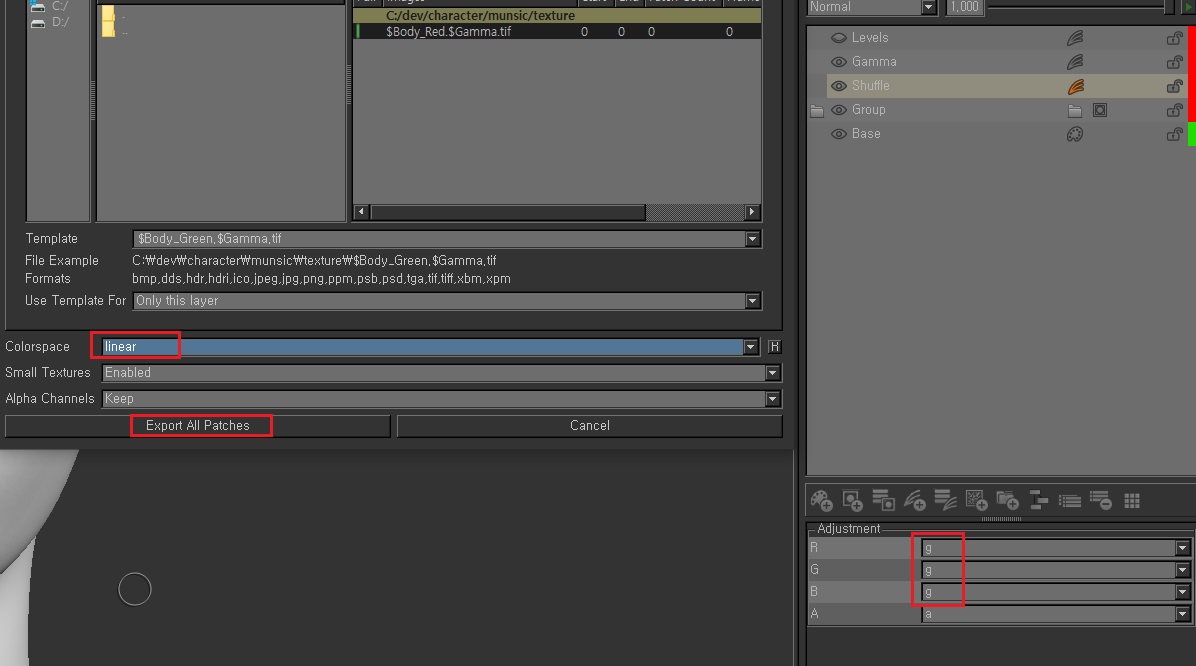This screenshot has width=1196, height=666.
Task: Lock the Levels layer
Action: 1174,37
